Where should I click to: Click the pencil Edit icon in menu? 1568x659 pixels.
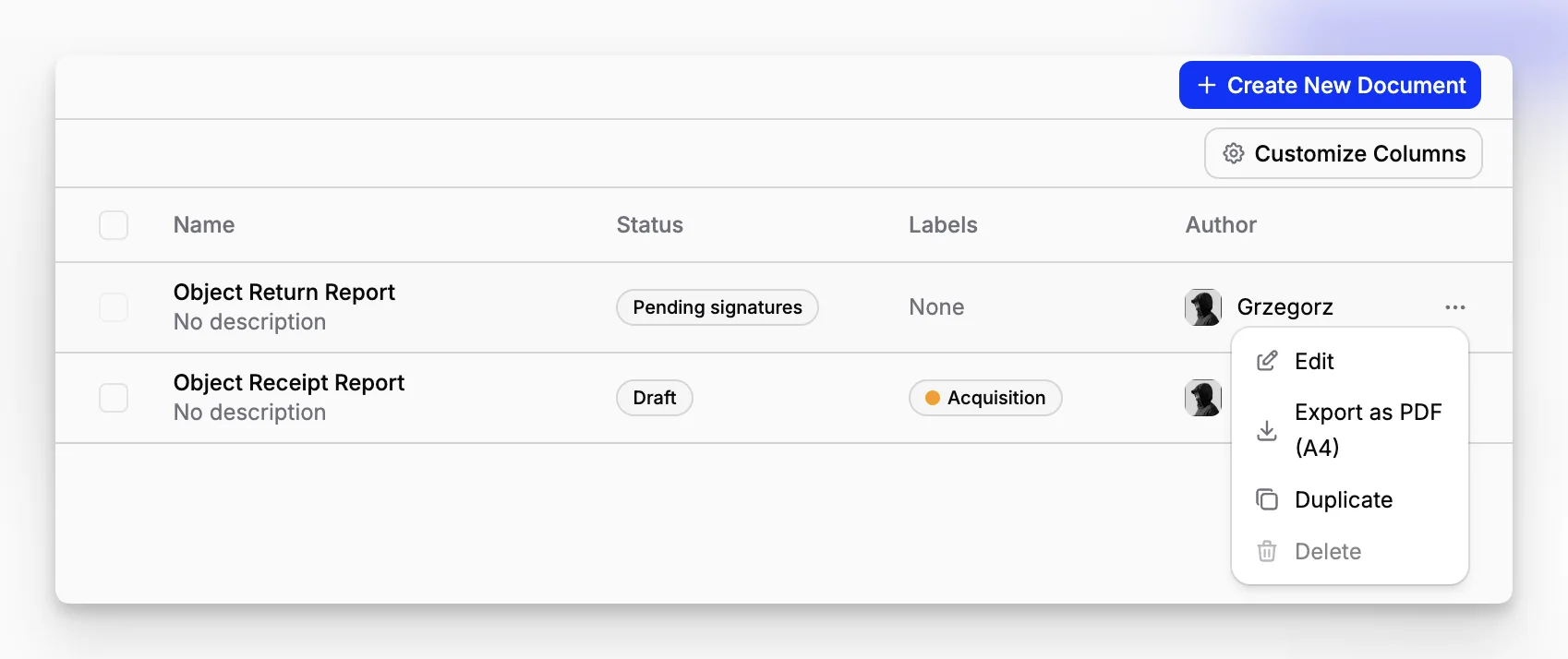1267,361
